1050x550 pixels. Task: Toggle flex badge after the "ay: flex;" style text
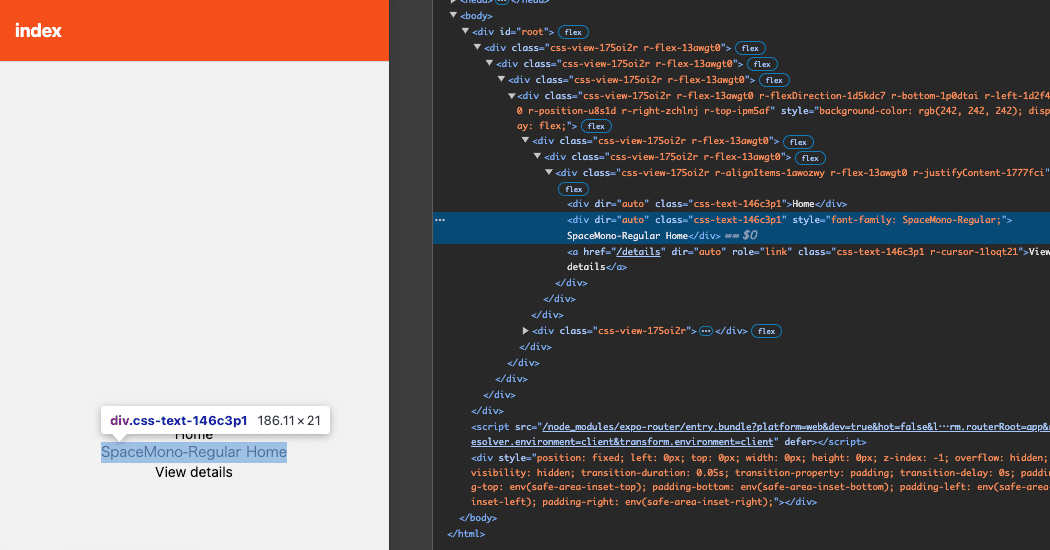coord(595,126)
